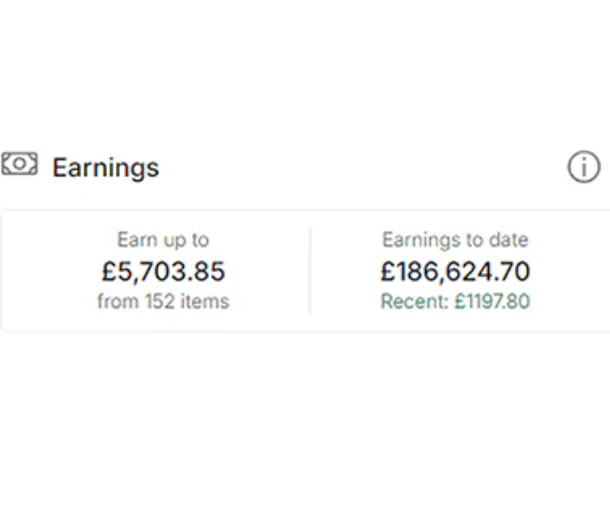Screen dimensions: 610x520
Task: Click the £1197.80 value after Recent
Action: (x=490, y=301)
